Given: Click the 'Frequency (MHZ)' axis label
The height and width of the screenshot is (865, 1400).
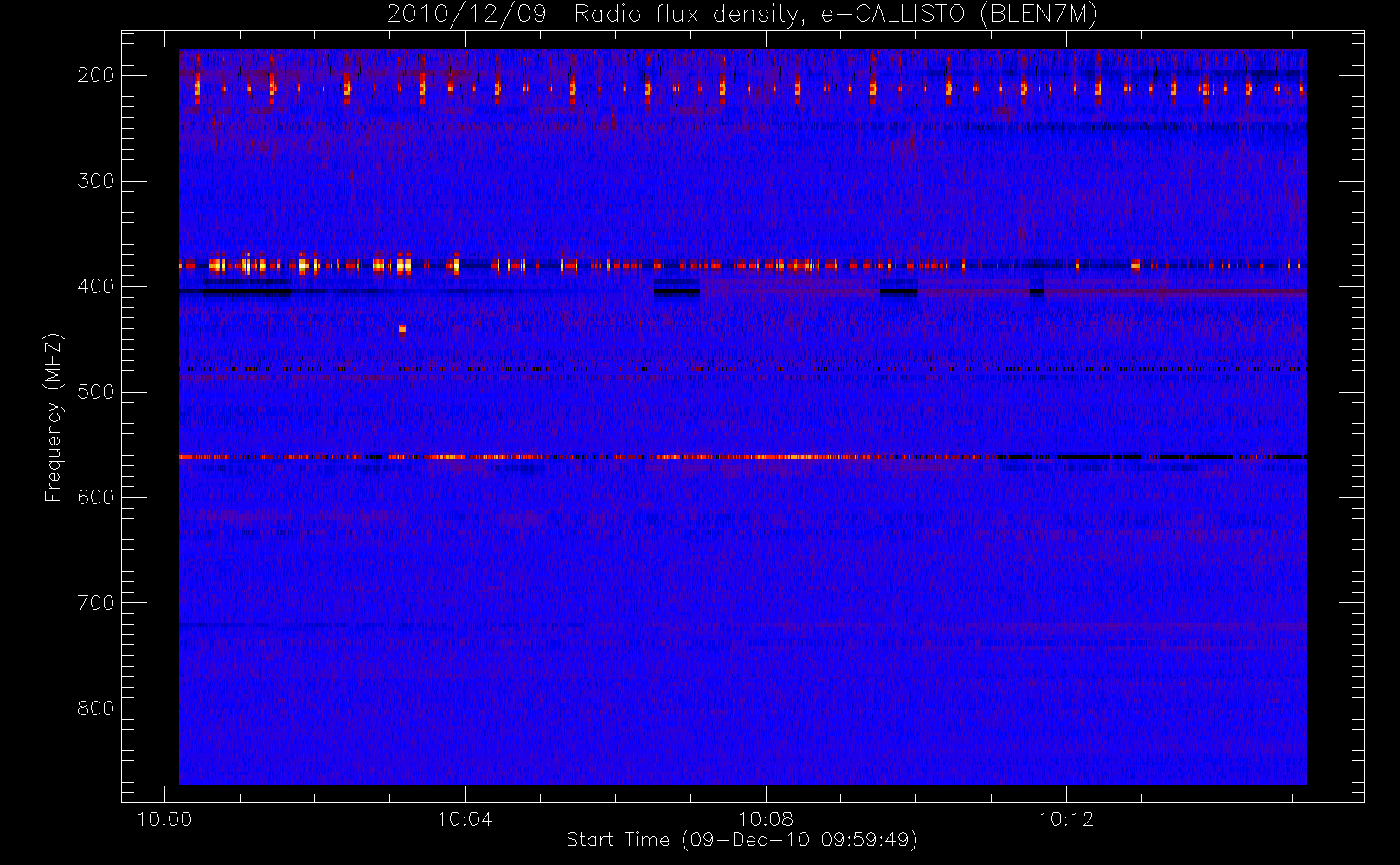Looking at the screenshot, I should [x=54, y=417].
